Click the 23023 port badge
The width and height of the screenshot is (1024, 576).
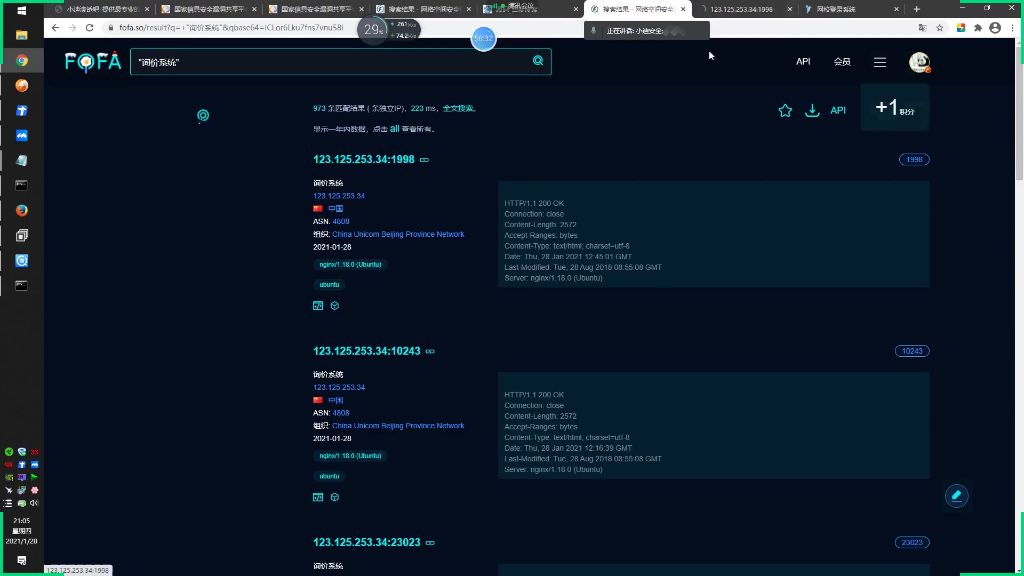tap(912, 543)
